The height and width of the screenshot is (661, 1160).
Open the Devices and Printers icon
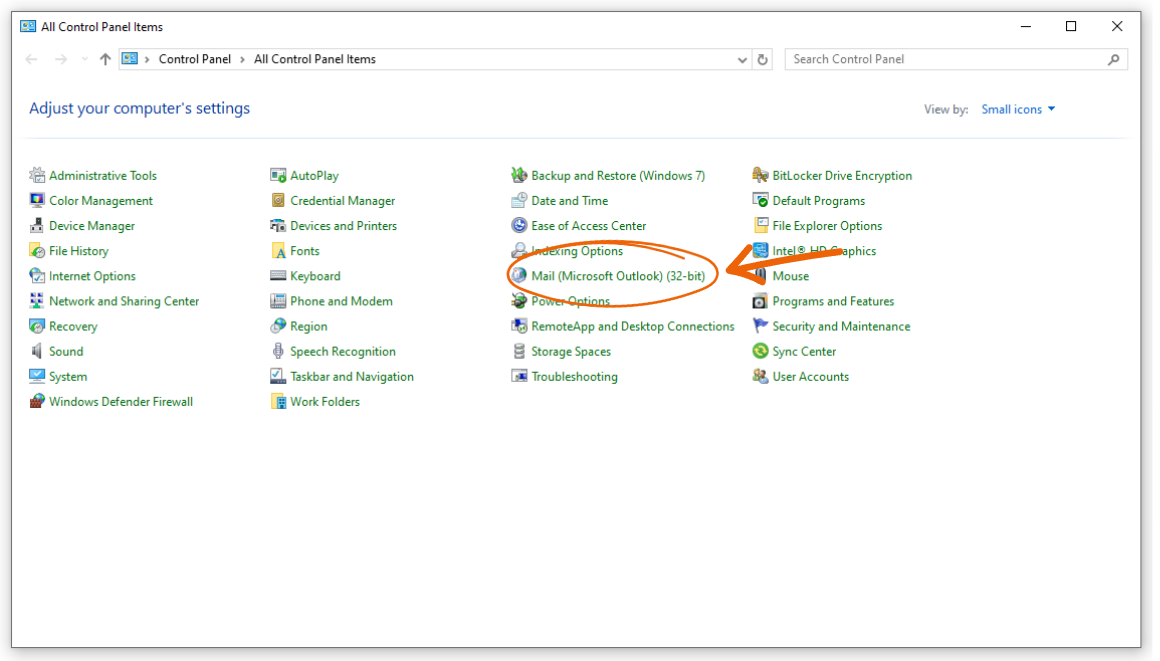click(x=278, y=226)
